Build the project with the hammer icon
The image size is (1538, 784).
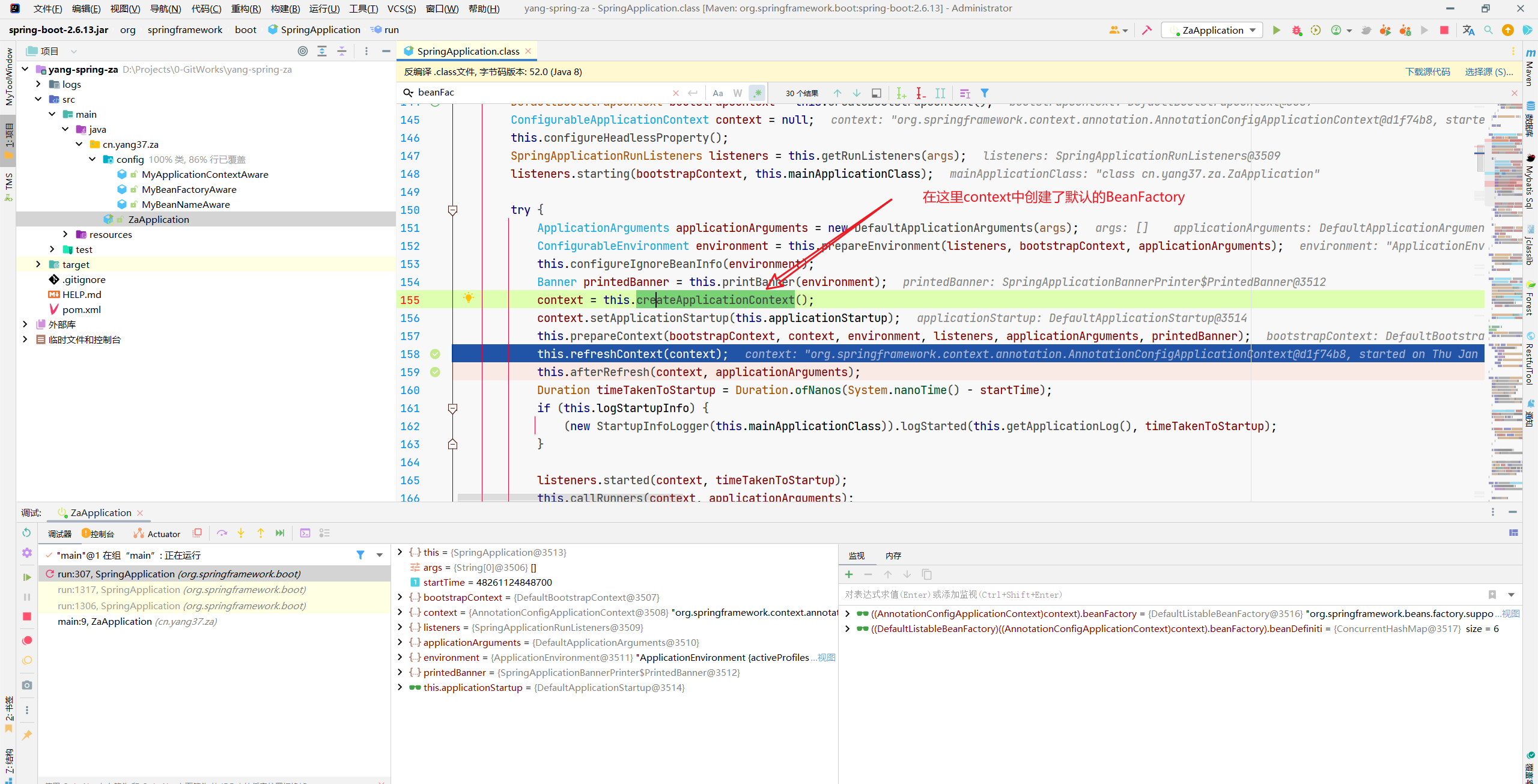pos(1147,30)
